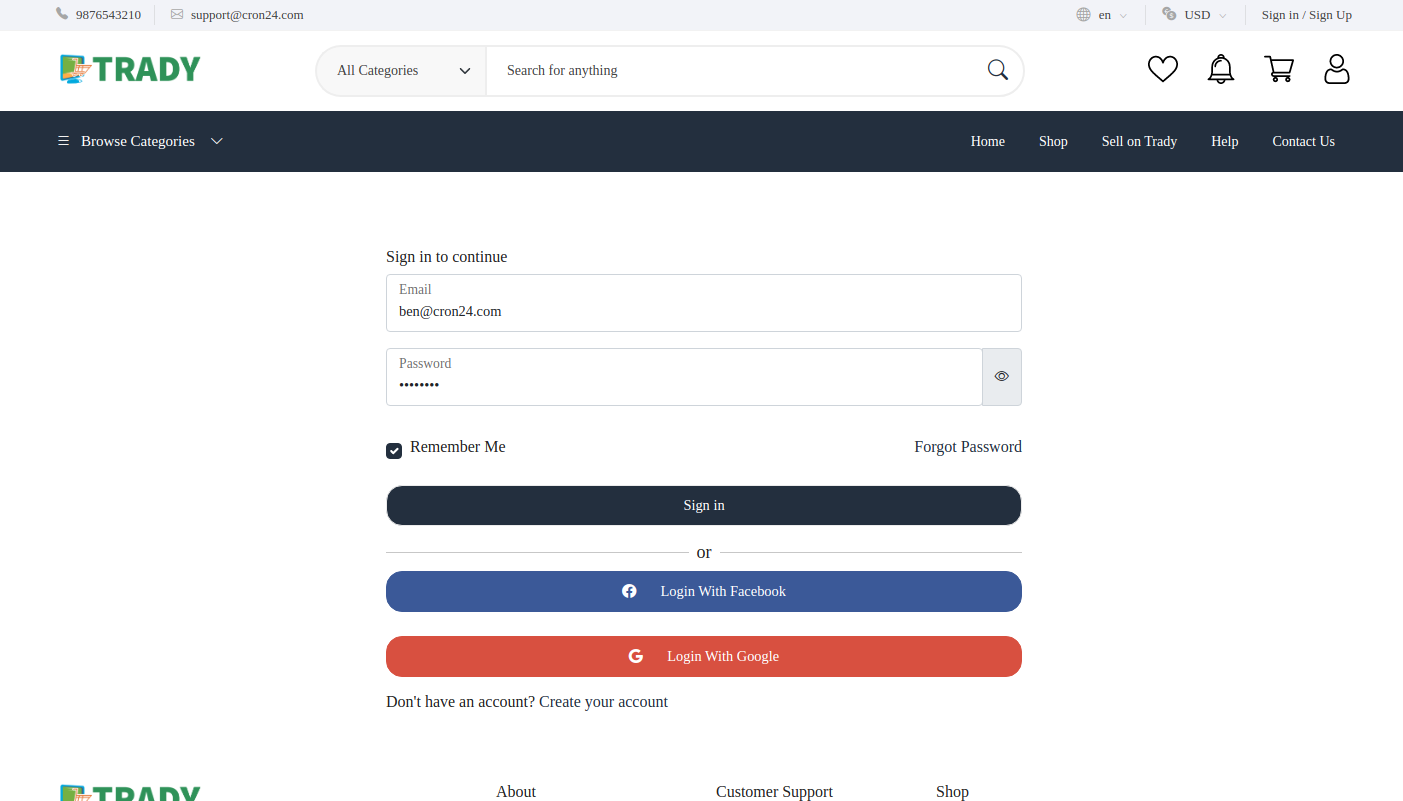Click the Sign in button
The height and width of the screenshot is (801, 1403).
tap(703, 505)
